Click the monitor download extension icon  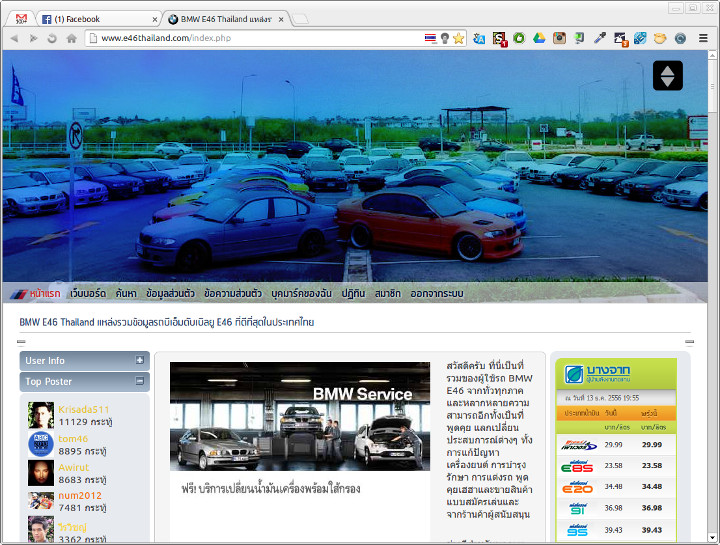(579, 38)
